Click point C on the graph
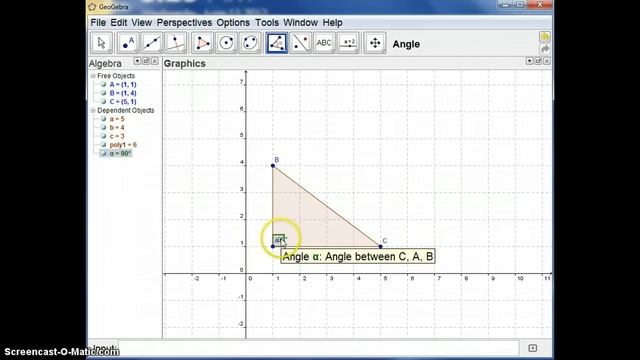 [x=380, y=247]
